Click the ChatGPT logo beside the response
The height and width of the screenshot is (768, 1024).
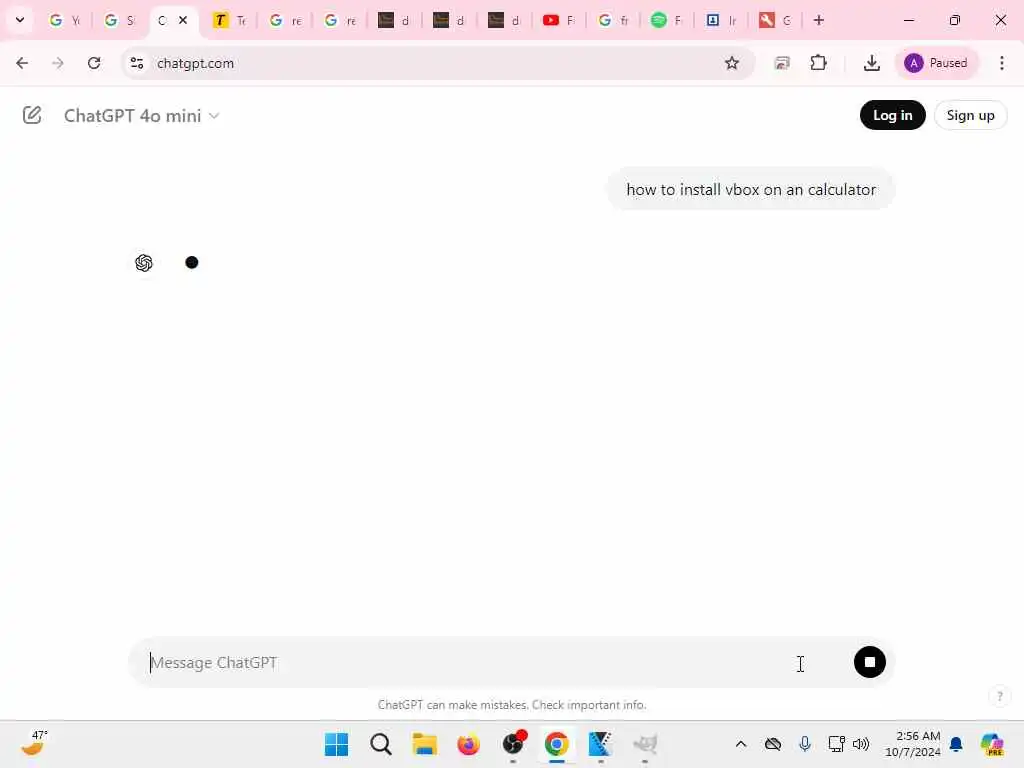[x=144, y=263]
